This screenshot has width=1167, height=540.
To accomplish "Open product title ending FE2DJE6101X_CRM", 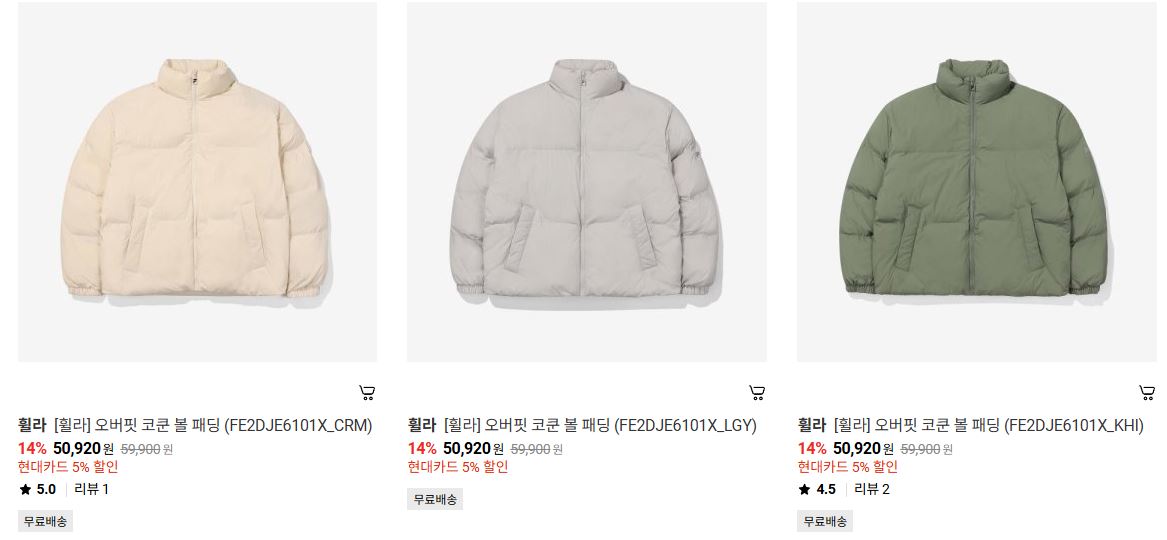I will click(213, 425).
